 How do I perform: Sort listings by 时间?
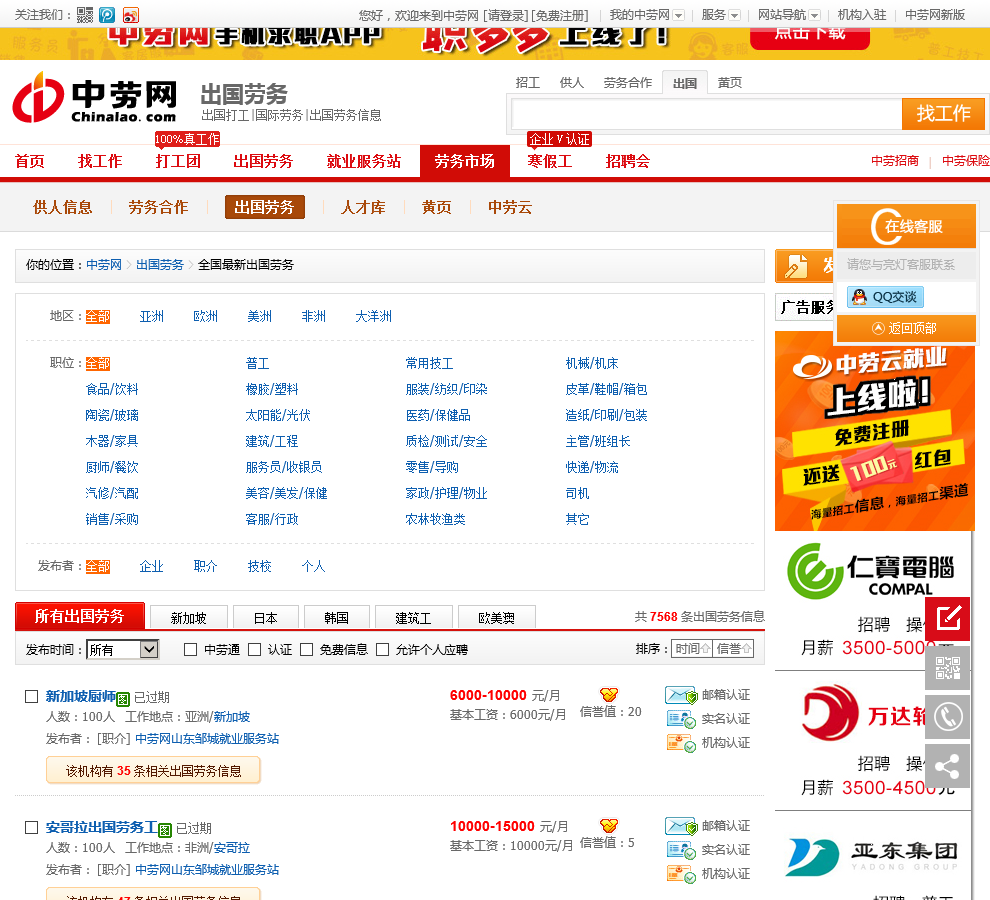pos(693,649)
